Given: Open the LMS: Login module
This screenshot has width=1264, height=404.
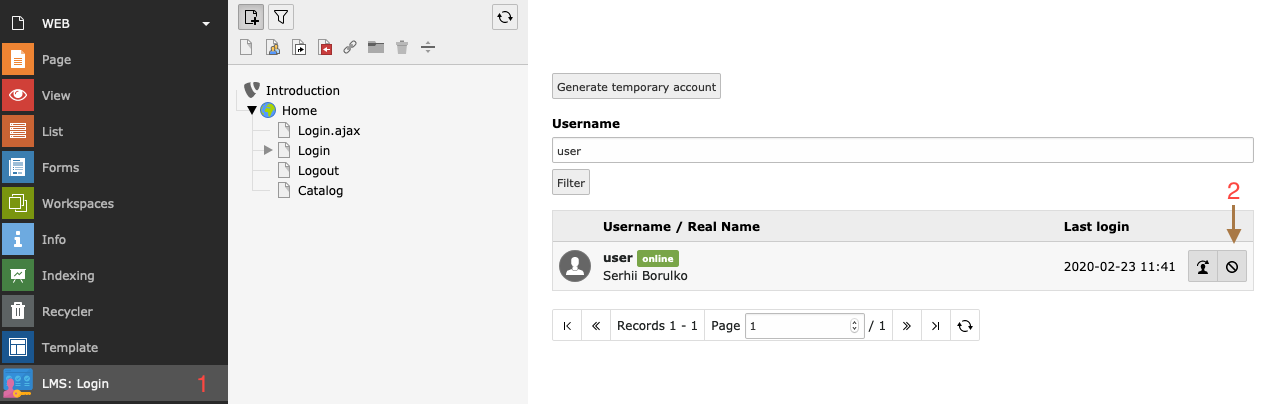Looking at the screenshot, I should [x=114, y=384].
